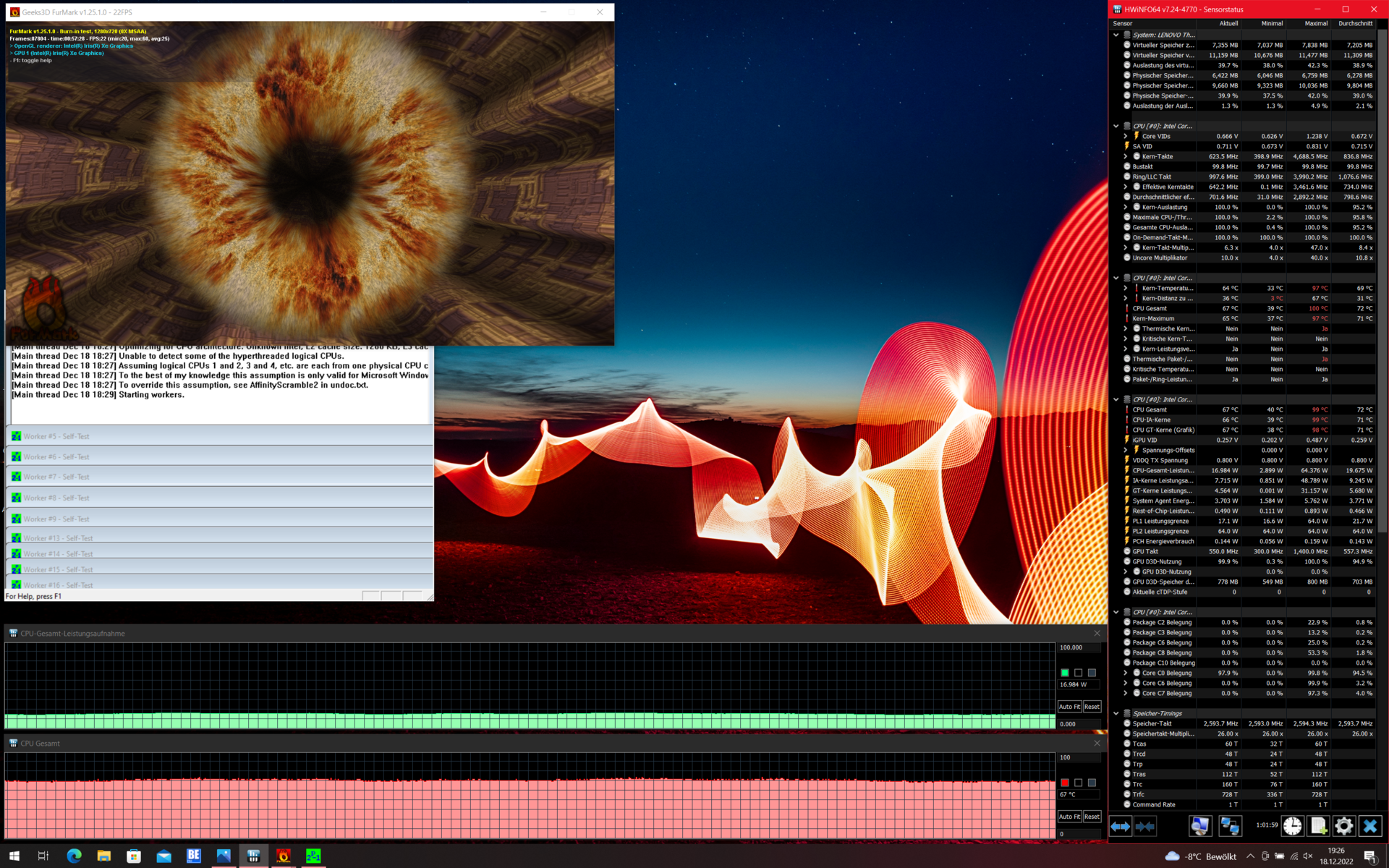Open the remote network monitors icon

(x=1230, y=826)
